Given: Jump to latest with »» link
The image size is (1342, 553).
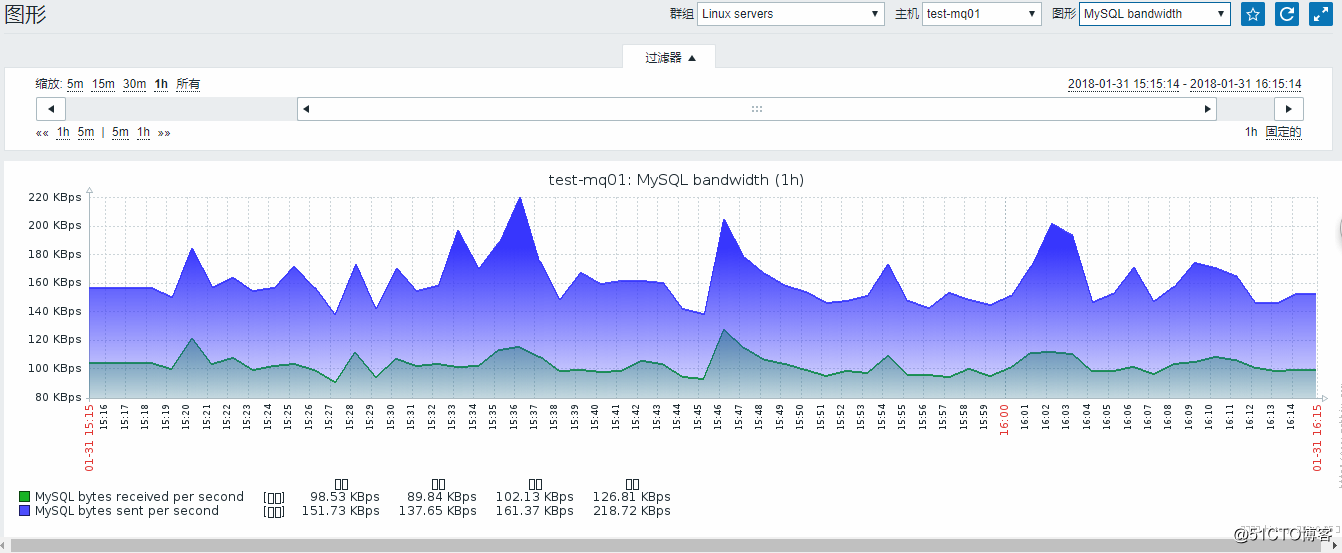Looking at the screenshot, I should (164, 132).
